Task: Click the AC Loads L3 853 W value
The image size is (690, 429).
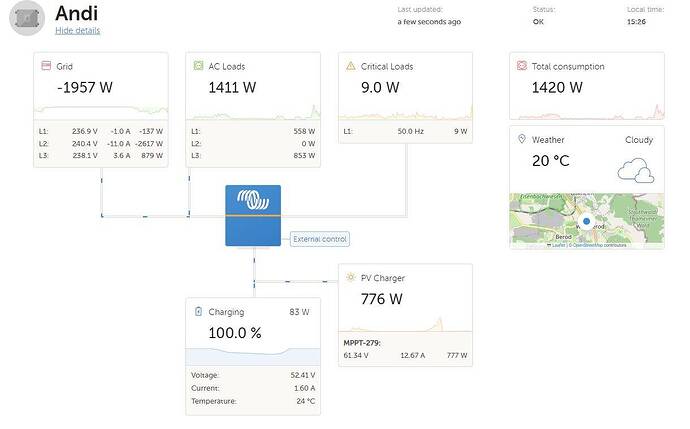Action: tap(304, 155)
